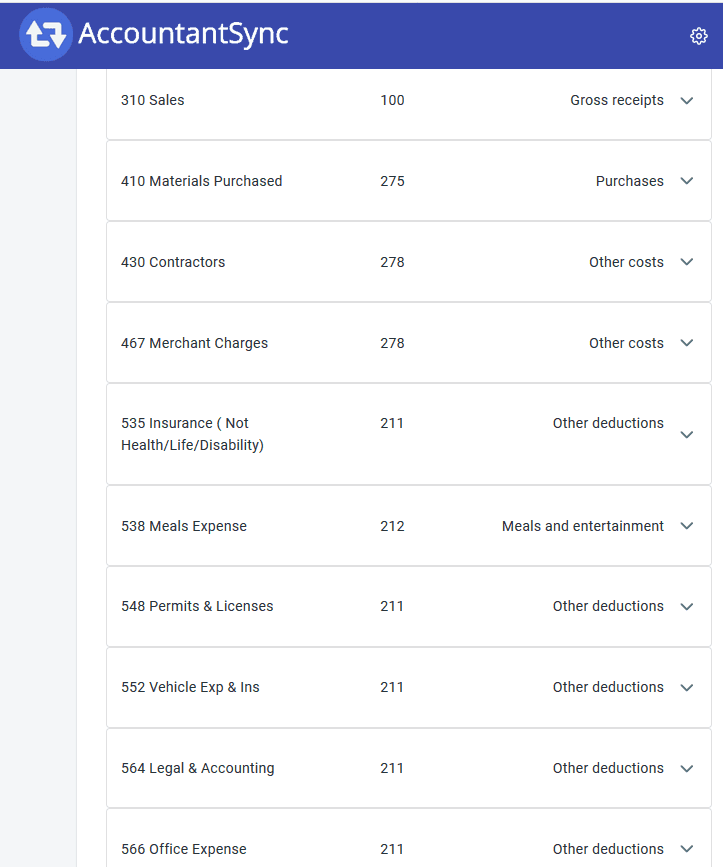The width and height of the screenshot is (723, 867).
Task: Expand the 467 Merchant Charges chevron
Action: coord(687,343)
